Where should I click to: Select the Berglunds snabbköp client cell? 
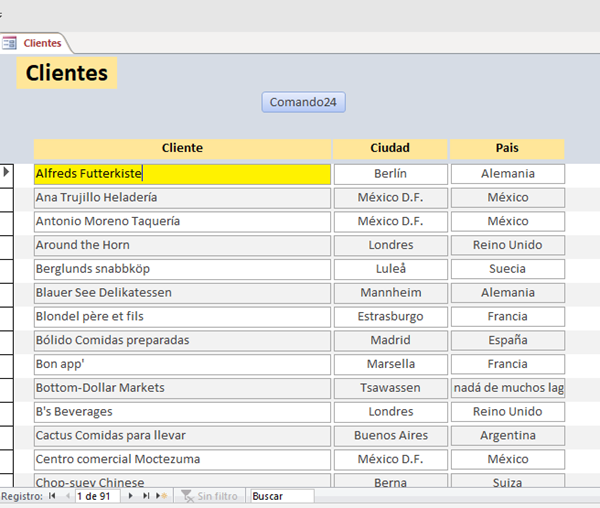click(x=182, y=269)
